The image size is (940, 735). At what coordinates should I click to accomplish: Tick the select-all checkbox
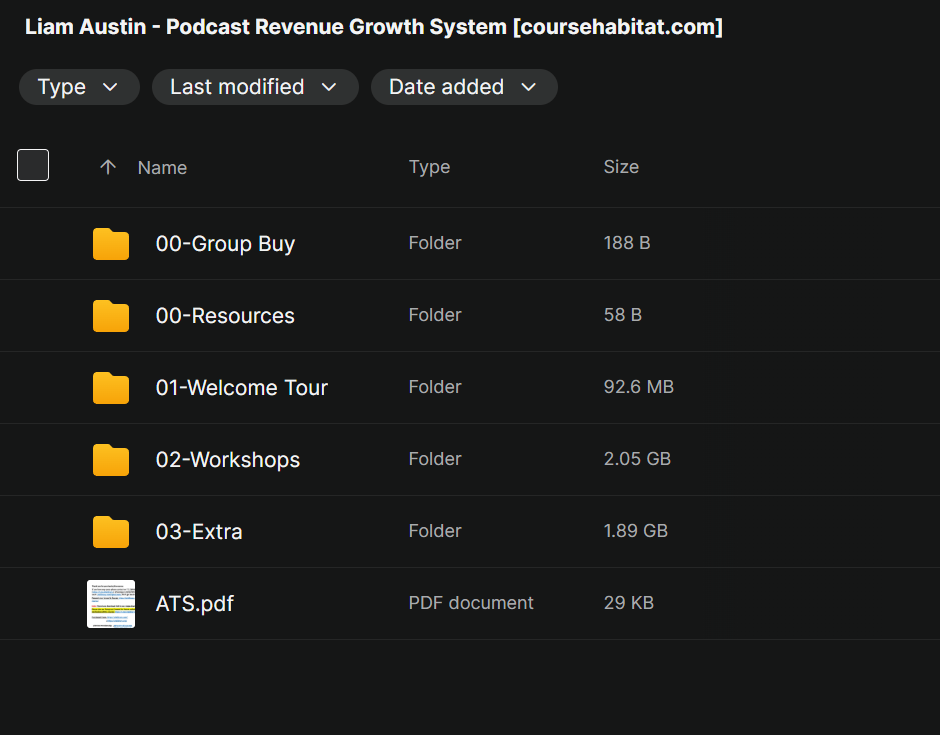pyautogui.click(x=33, y=165)
